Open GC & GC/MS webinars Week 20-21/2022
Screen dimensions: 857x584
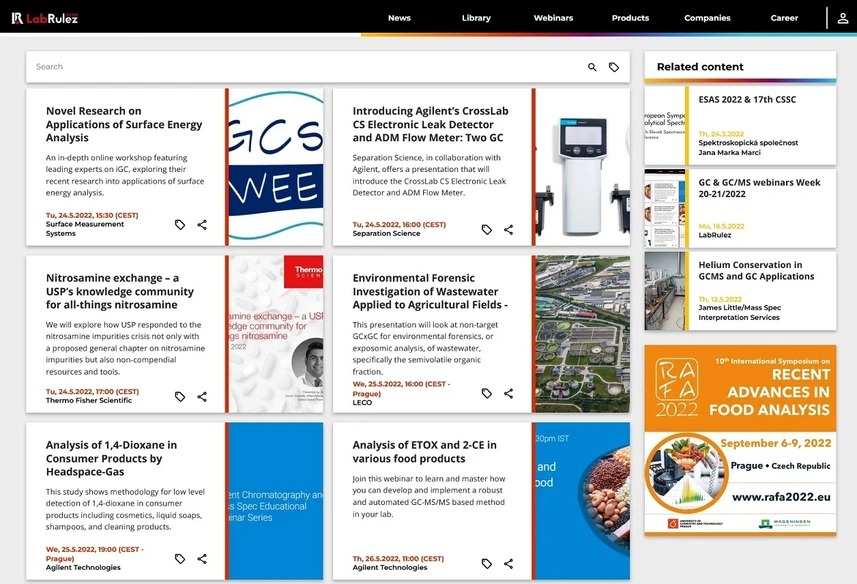(x=759, y=188)
